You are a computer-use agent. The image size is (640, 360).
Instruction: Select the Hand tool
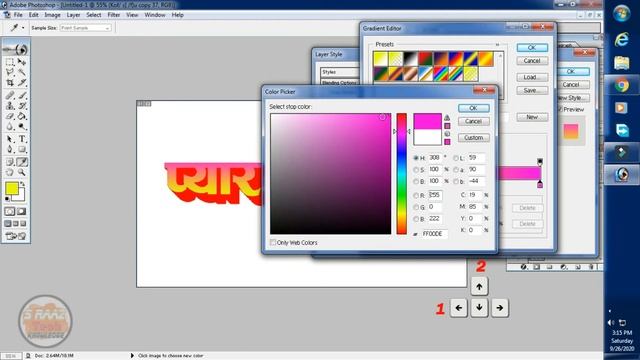pos(10,173)
